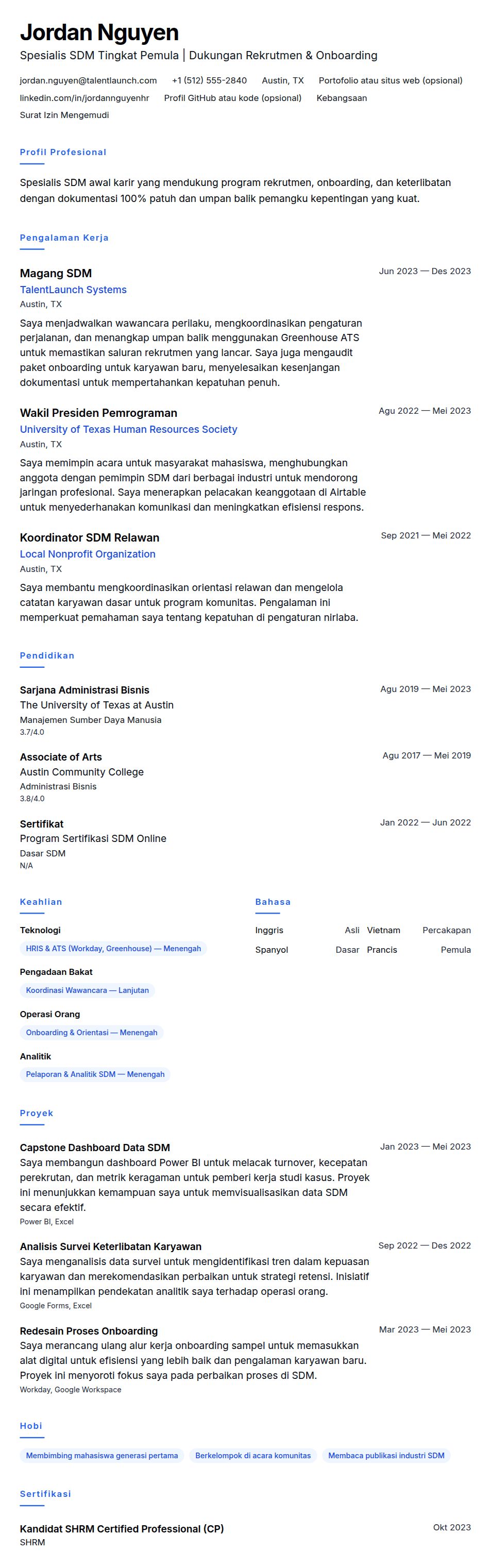Image resolution: width=491 pixels, height=1568 pixels.
Task: Click the Spanyol language entry
Action: coord(307,950)
